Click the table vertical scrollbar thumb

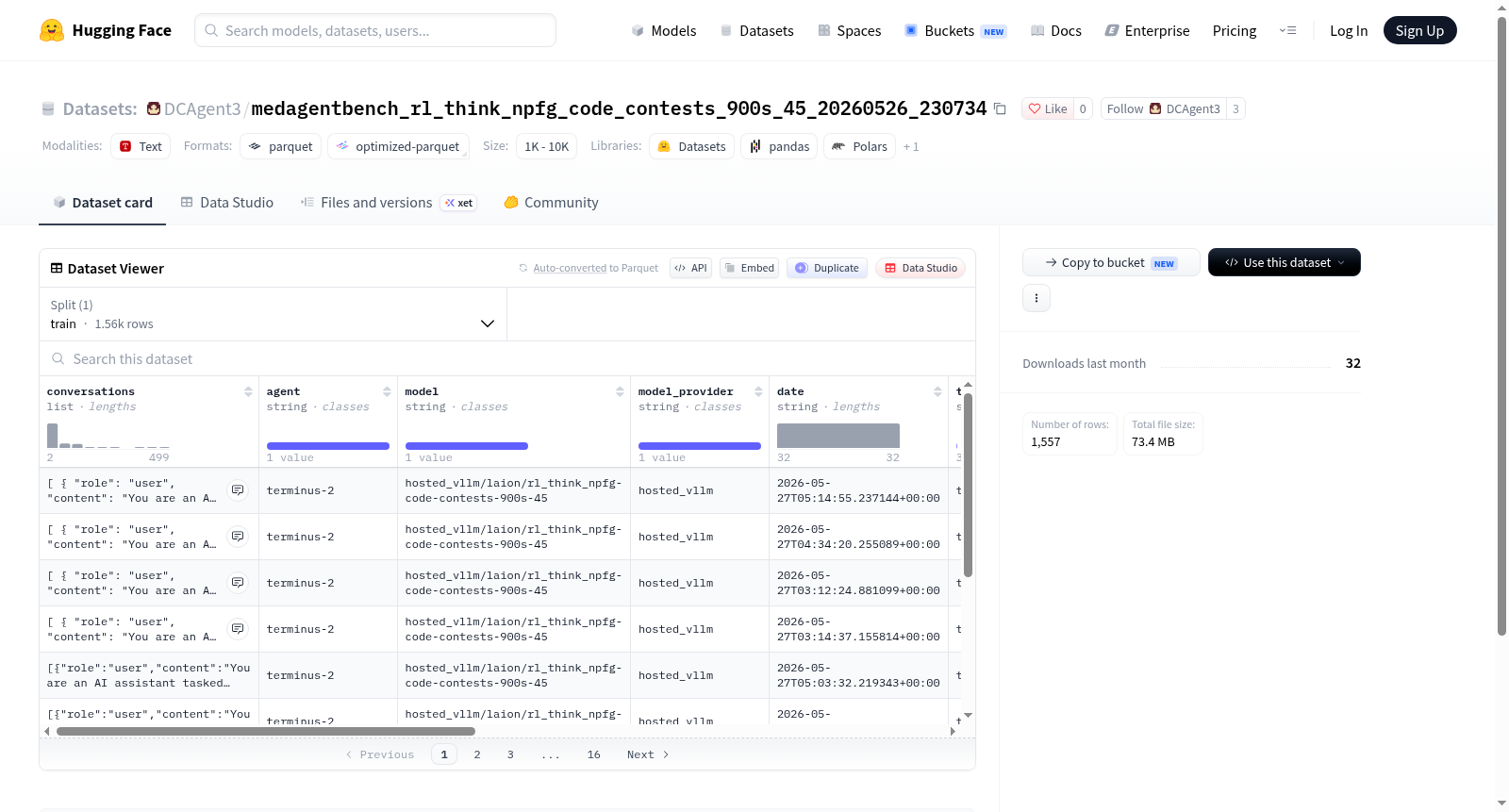[968, 485]
